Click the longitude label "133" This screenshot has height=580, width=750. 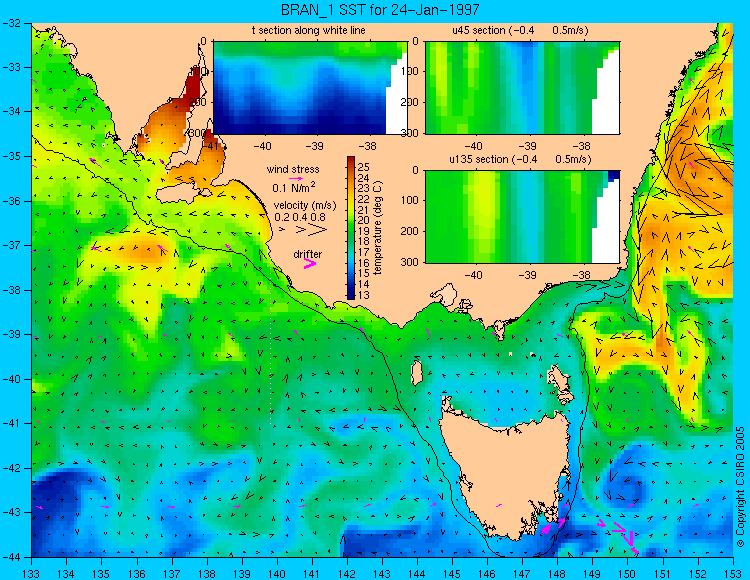point(32,574)
